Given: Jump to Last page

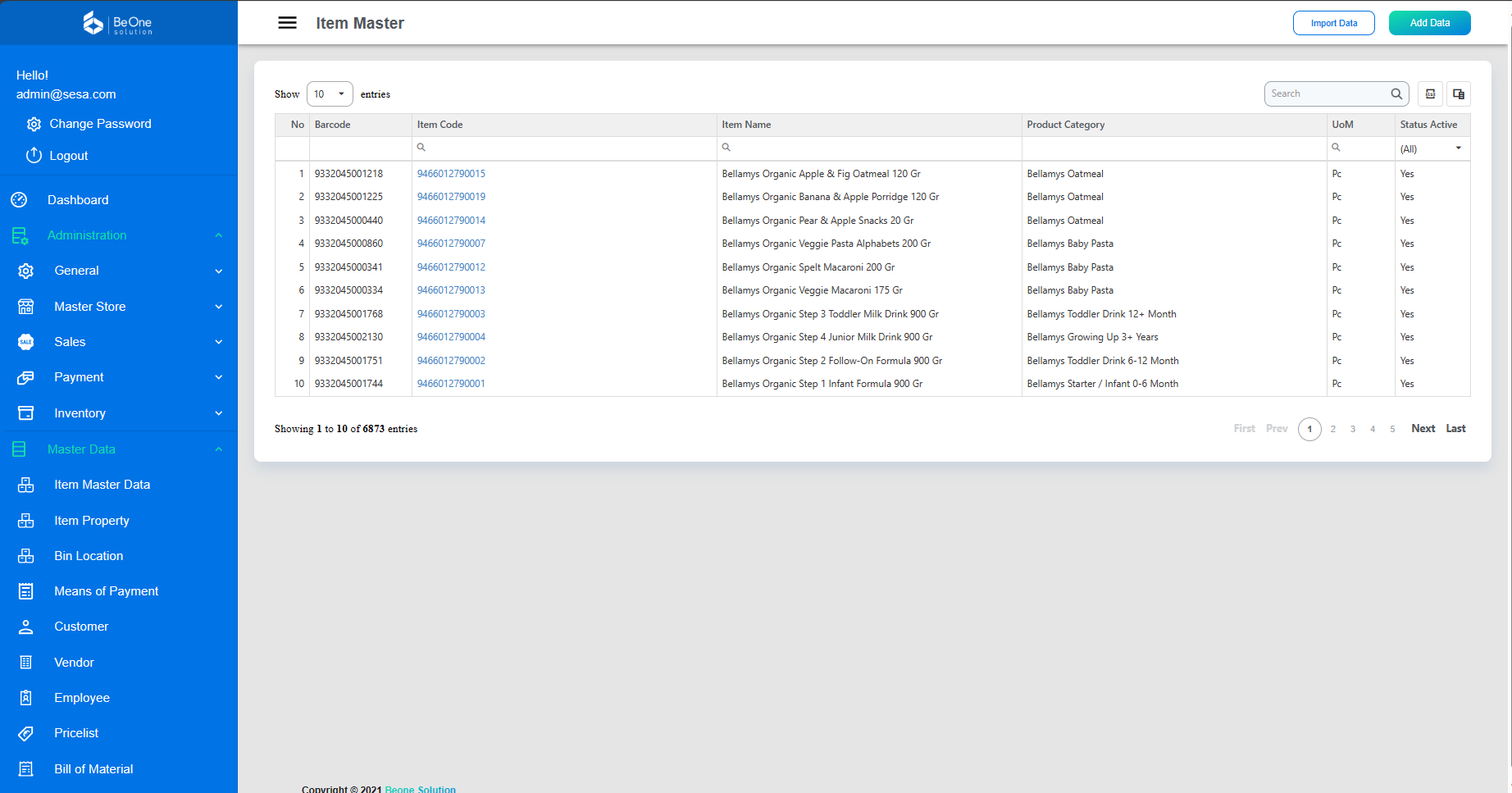Looking at the screenshot, I should [x=1456, y=429].
